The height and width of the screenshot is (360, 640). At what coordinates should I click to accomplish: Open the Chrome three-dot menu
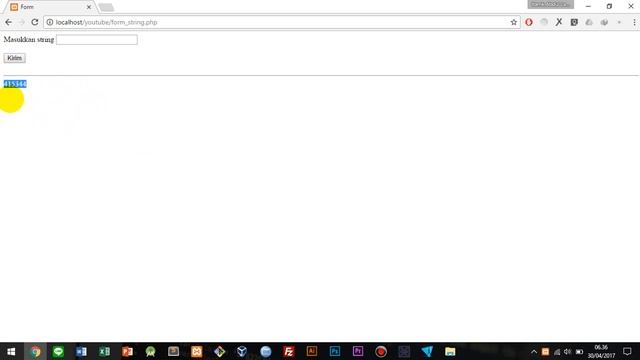634,22
